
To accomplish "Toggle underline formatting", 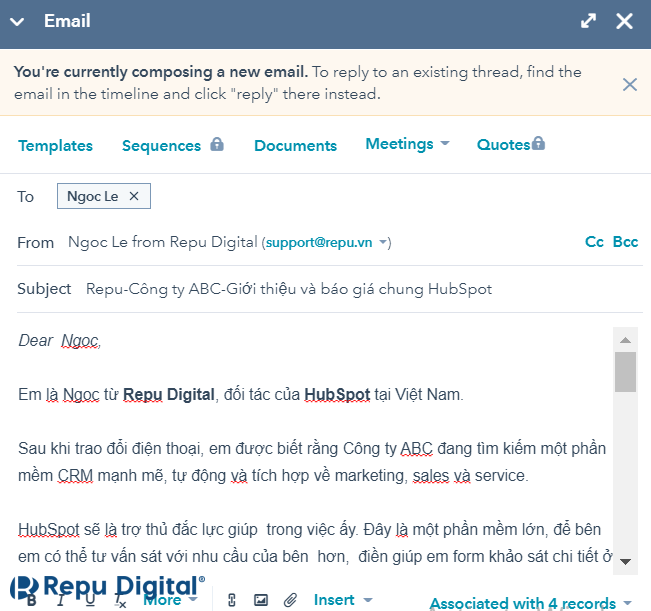I will point(90,600).
